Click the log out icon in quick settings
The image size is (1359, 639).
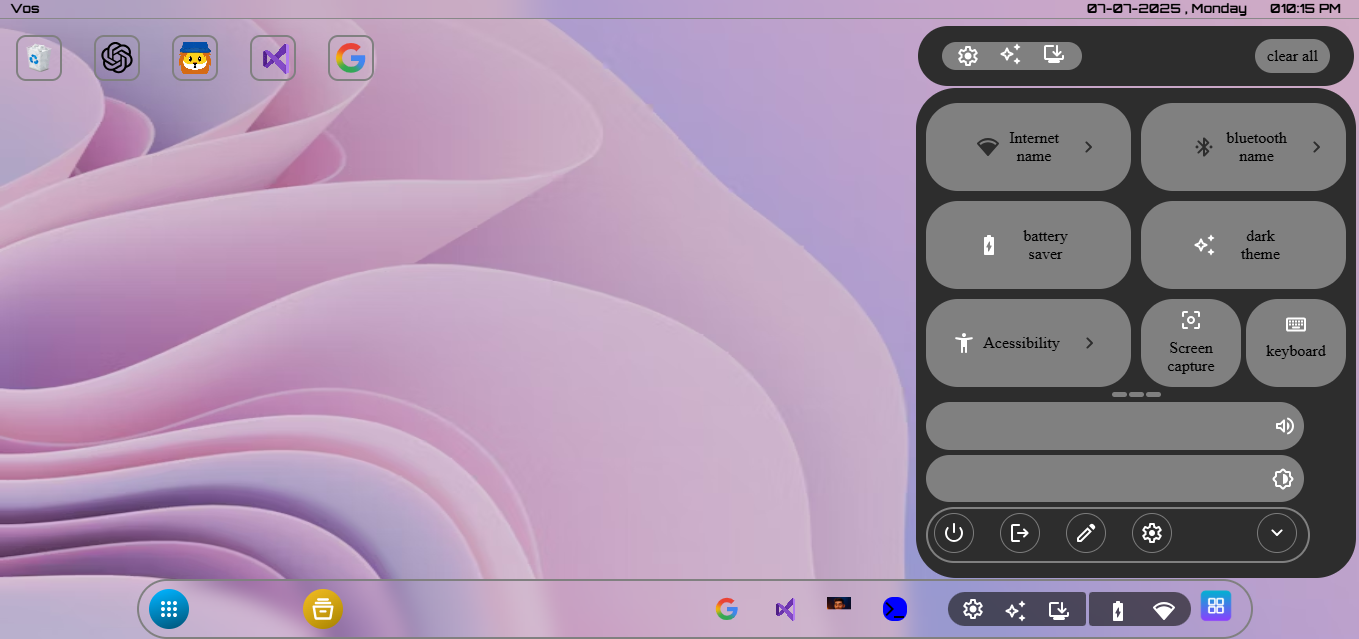pyautogui.click(x=1020, y=533)
